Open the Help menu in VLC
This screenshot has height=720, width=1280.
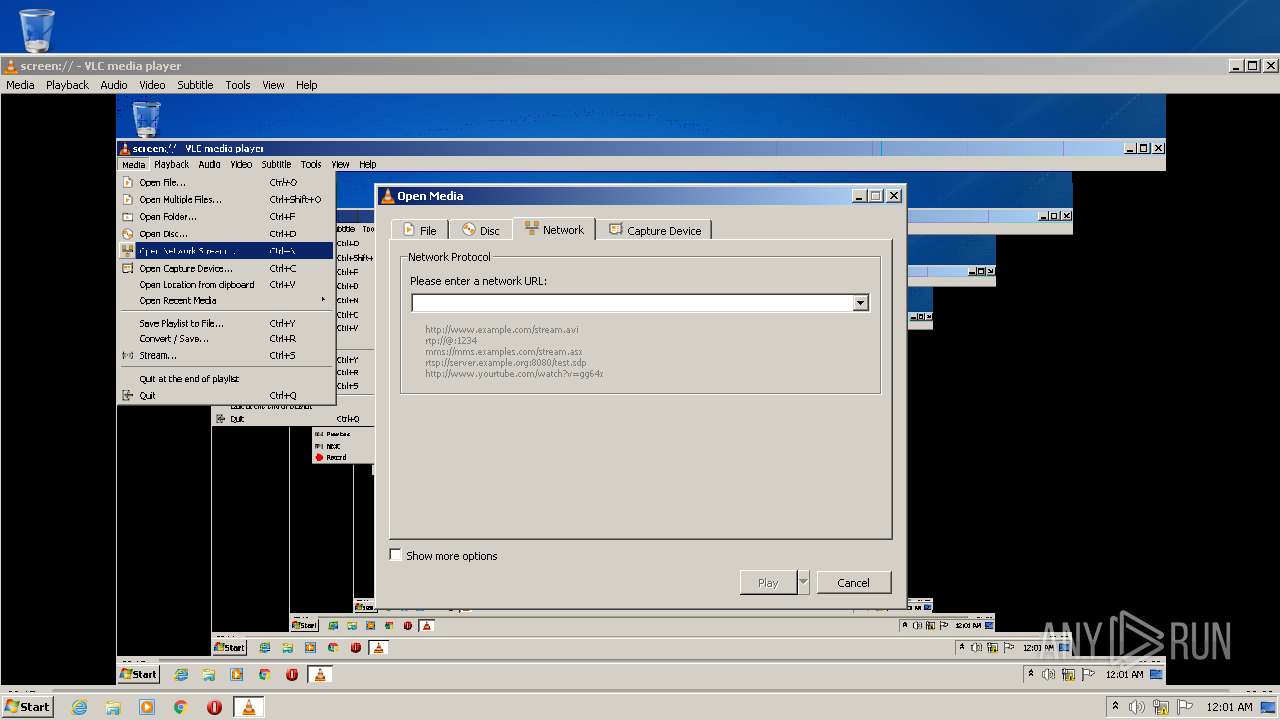[306, 85]
